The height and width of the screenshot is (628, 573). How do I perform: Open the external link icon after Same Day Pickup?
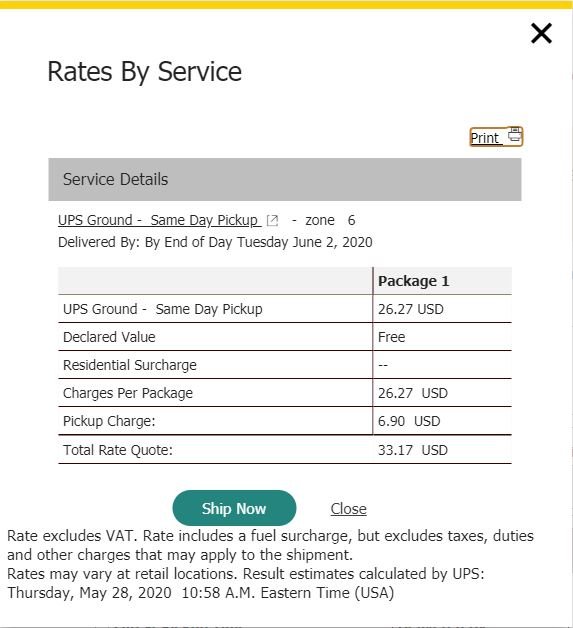pyautogui.click(x=272, y=221)
